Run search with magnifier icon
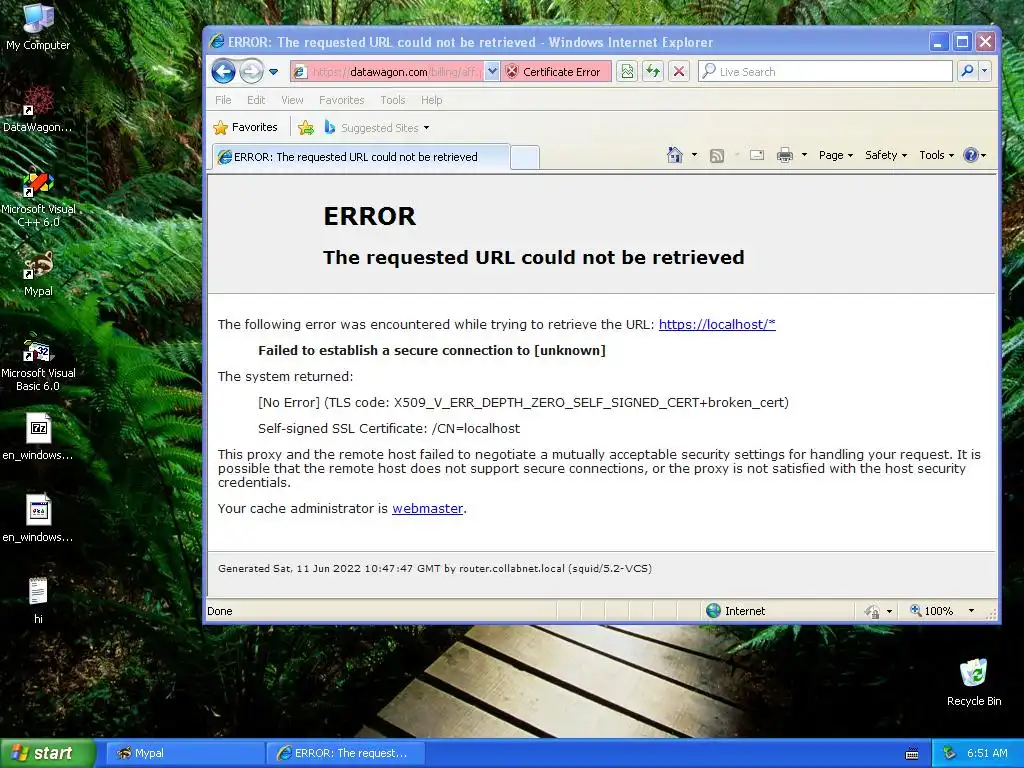 pyautogui.click(x=967, y=71)
